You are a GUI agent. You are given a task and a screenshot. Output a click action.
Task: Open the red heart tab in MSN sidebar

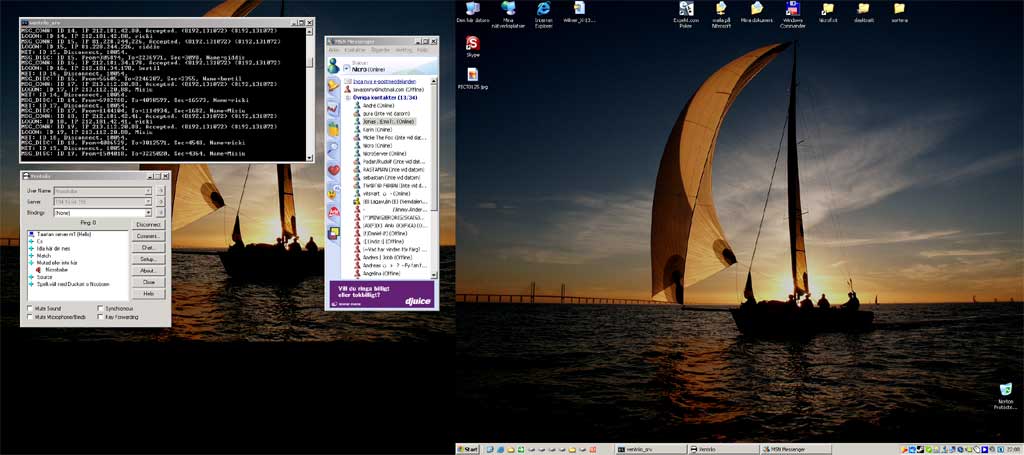(x=334, y=170)
